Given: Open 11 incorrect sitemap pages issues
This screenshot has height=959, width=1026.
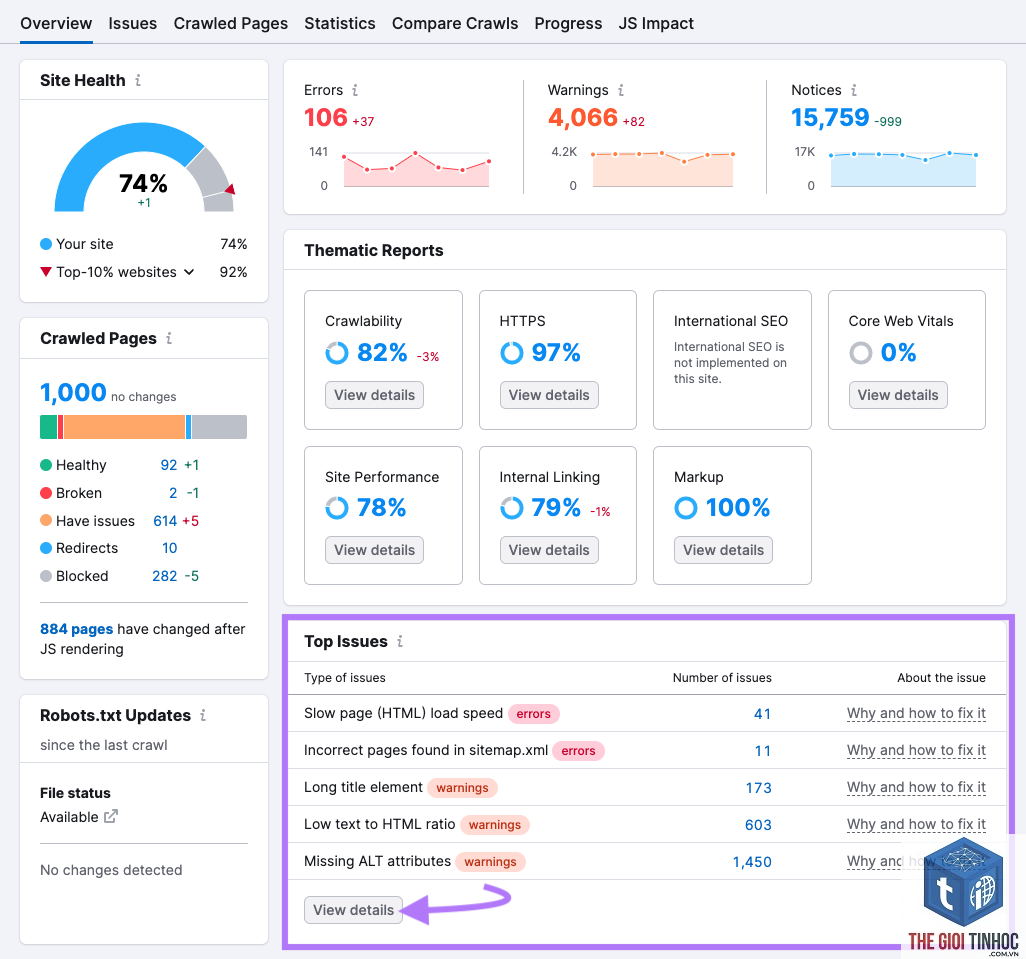Looking at the screenshot, I should pyautogui.click(x=763, y=751).
